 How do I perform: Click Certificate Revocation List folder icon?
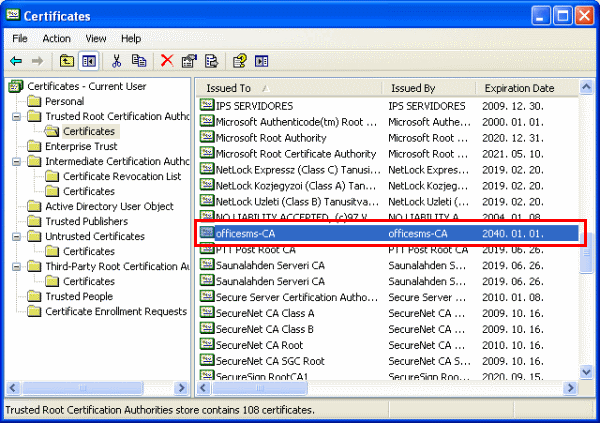52,176
